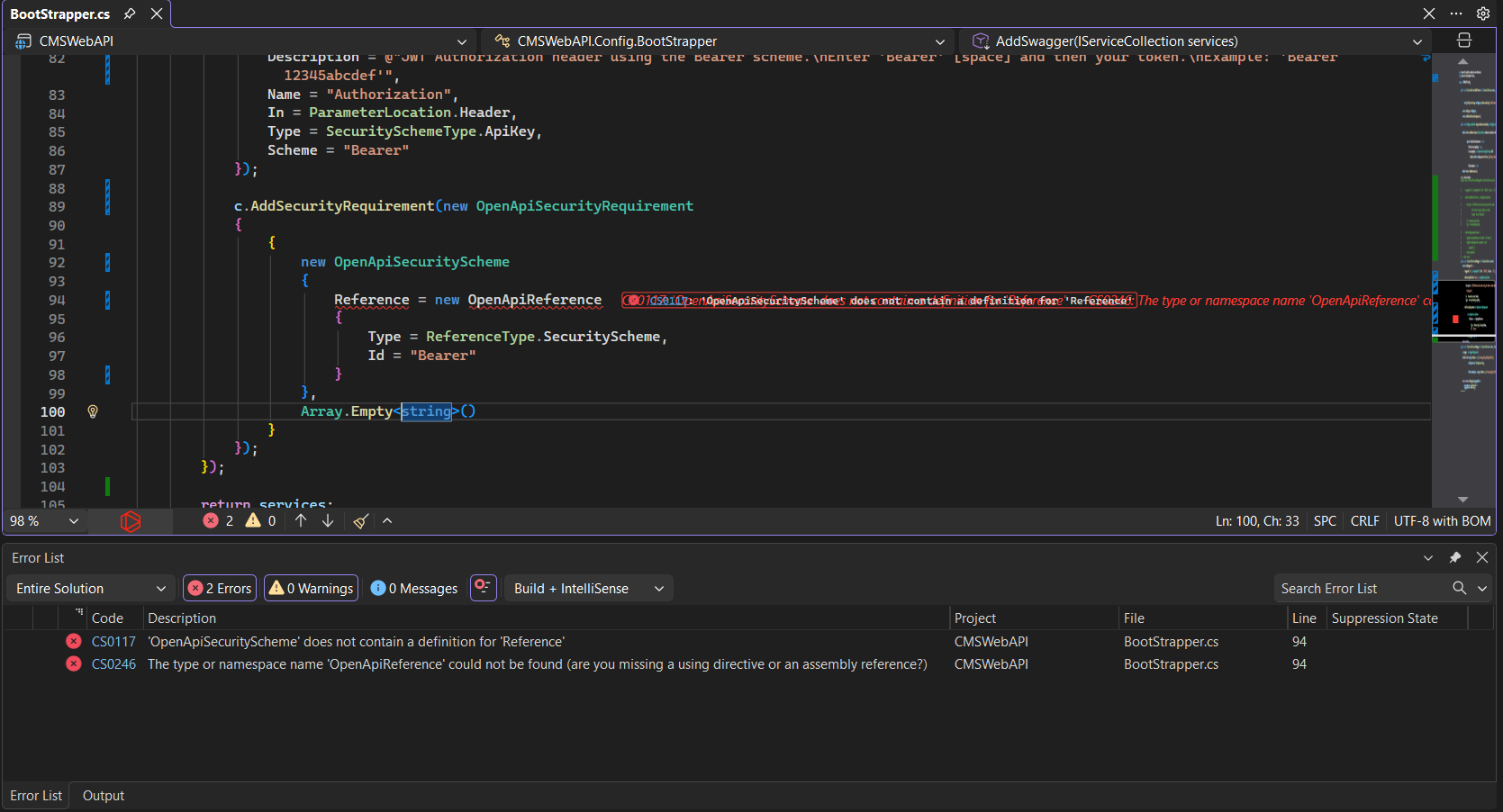This screenshot has width=1503, height=812.
Task: Open the 98 % zoom level dropdown
Action: [44, 521]
